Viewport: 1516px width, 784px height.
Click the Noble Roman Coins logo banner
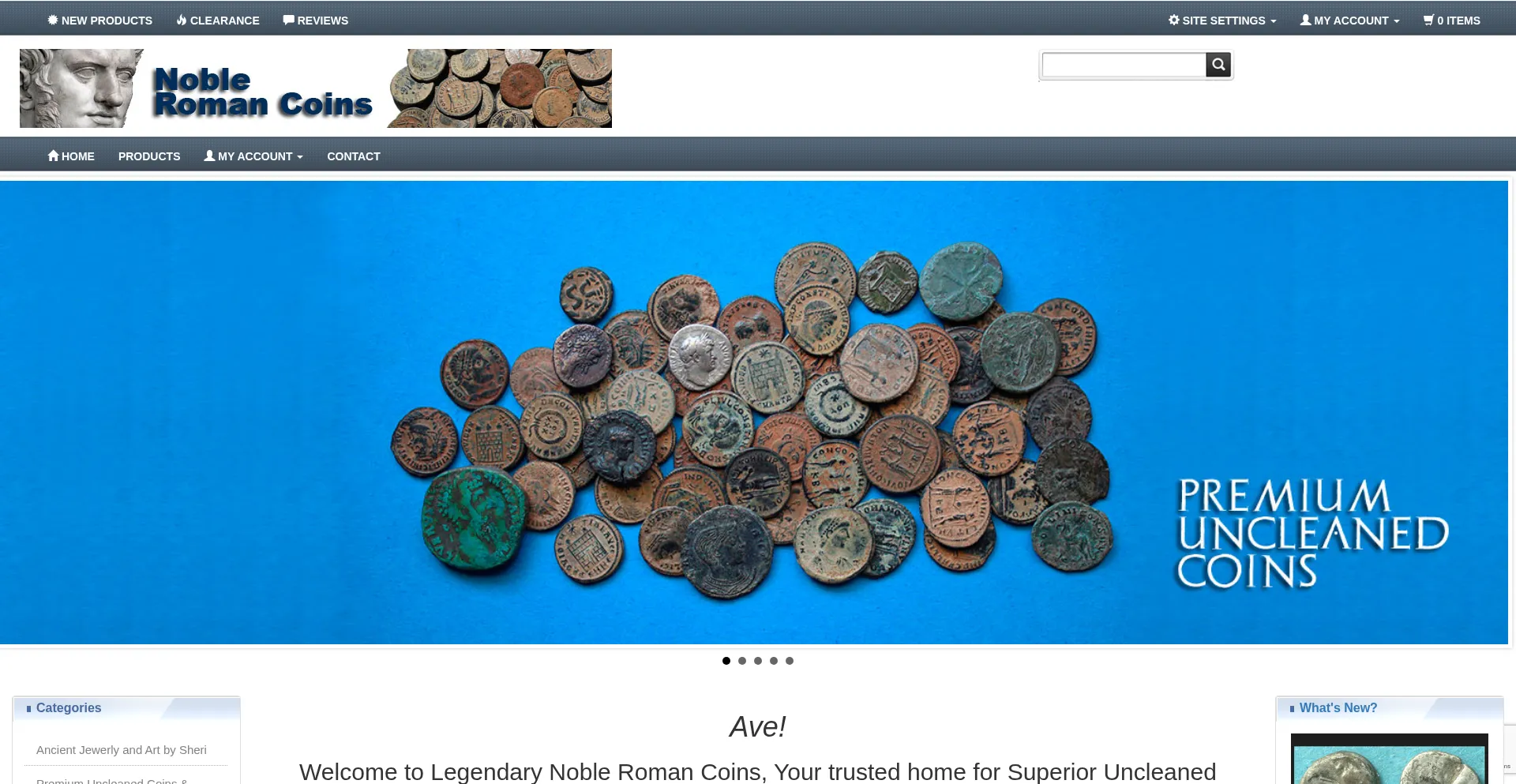[x=316, y=88]
